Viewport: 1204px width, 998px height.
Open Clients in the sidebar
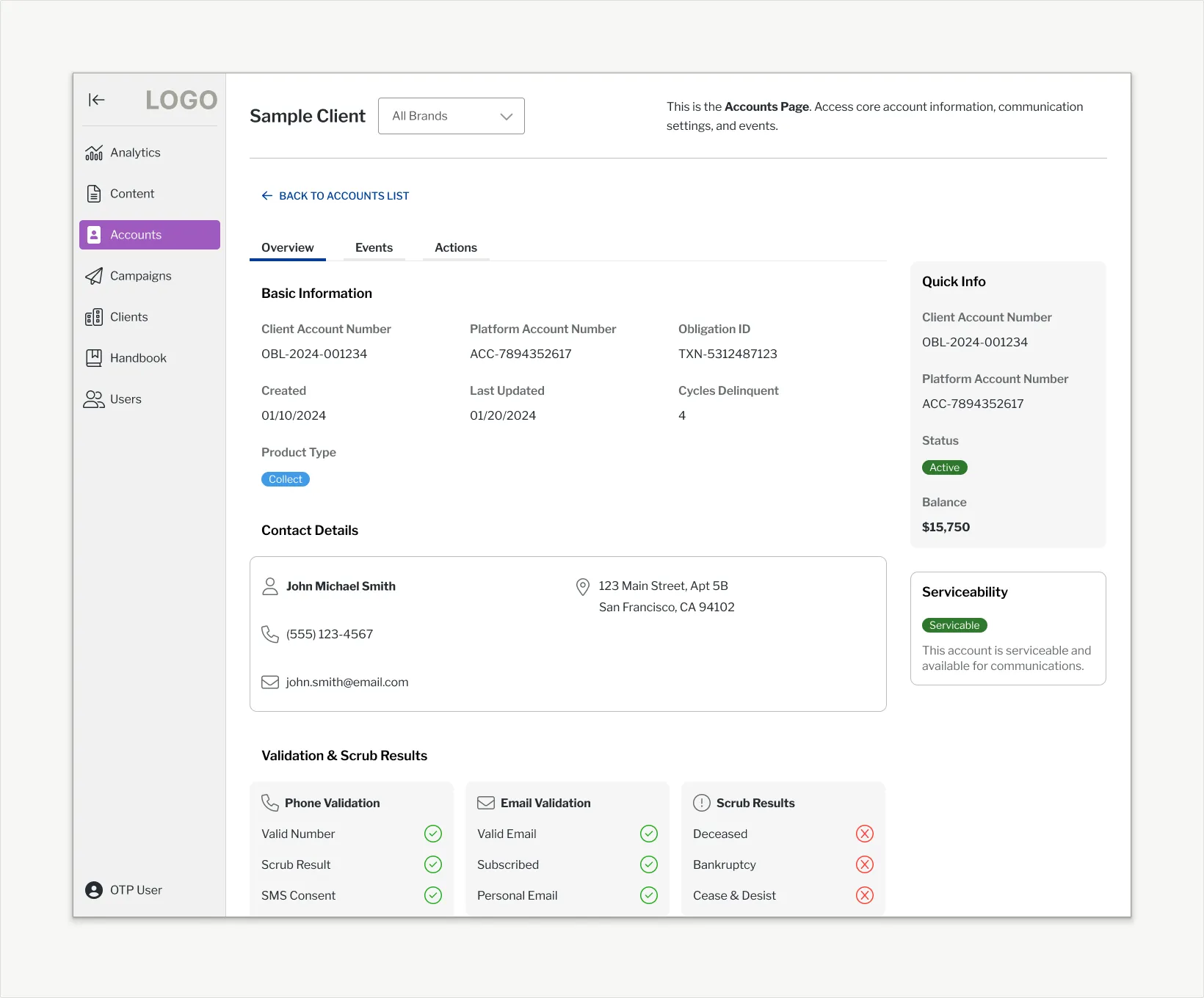(150, 317)
